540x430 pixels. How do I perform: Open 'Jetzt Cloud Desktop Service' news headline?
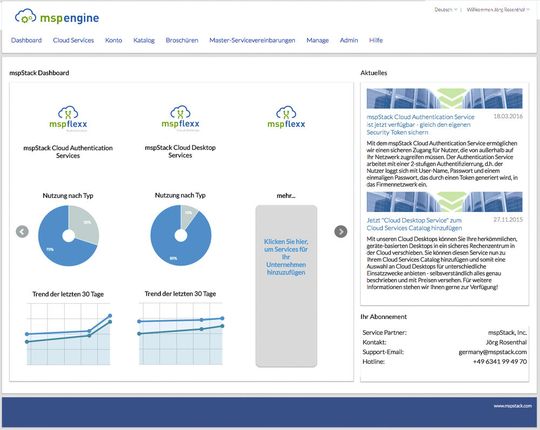point(414,224)
